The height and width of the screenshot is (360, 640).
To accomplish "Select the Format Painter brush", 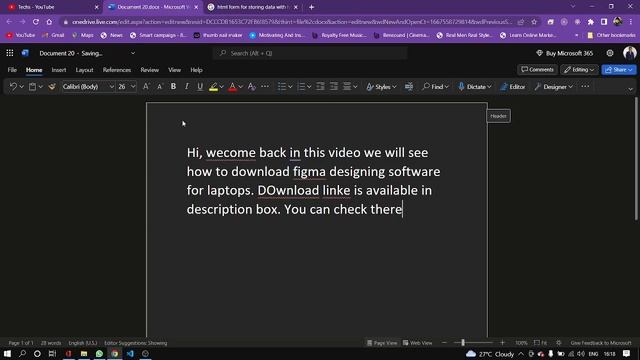I will point(52,87).
